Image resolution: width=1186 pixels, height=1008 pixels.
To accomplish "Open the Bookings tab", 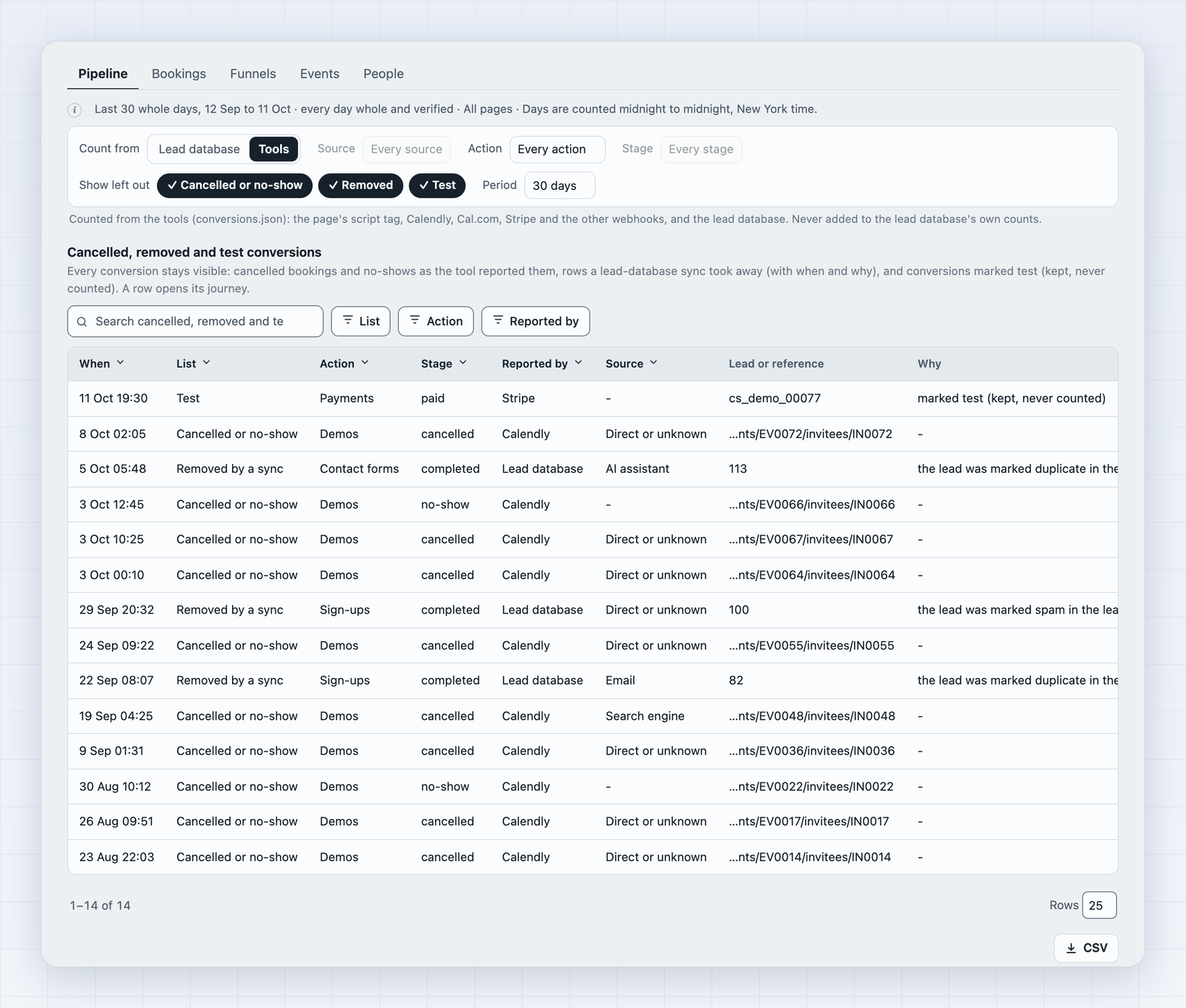I will point(179,74).
